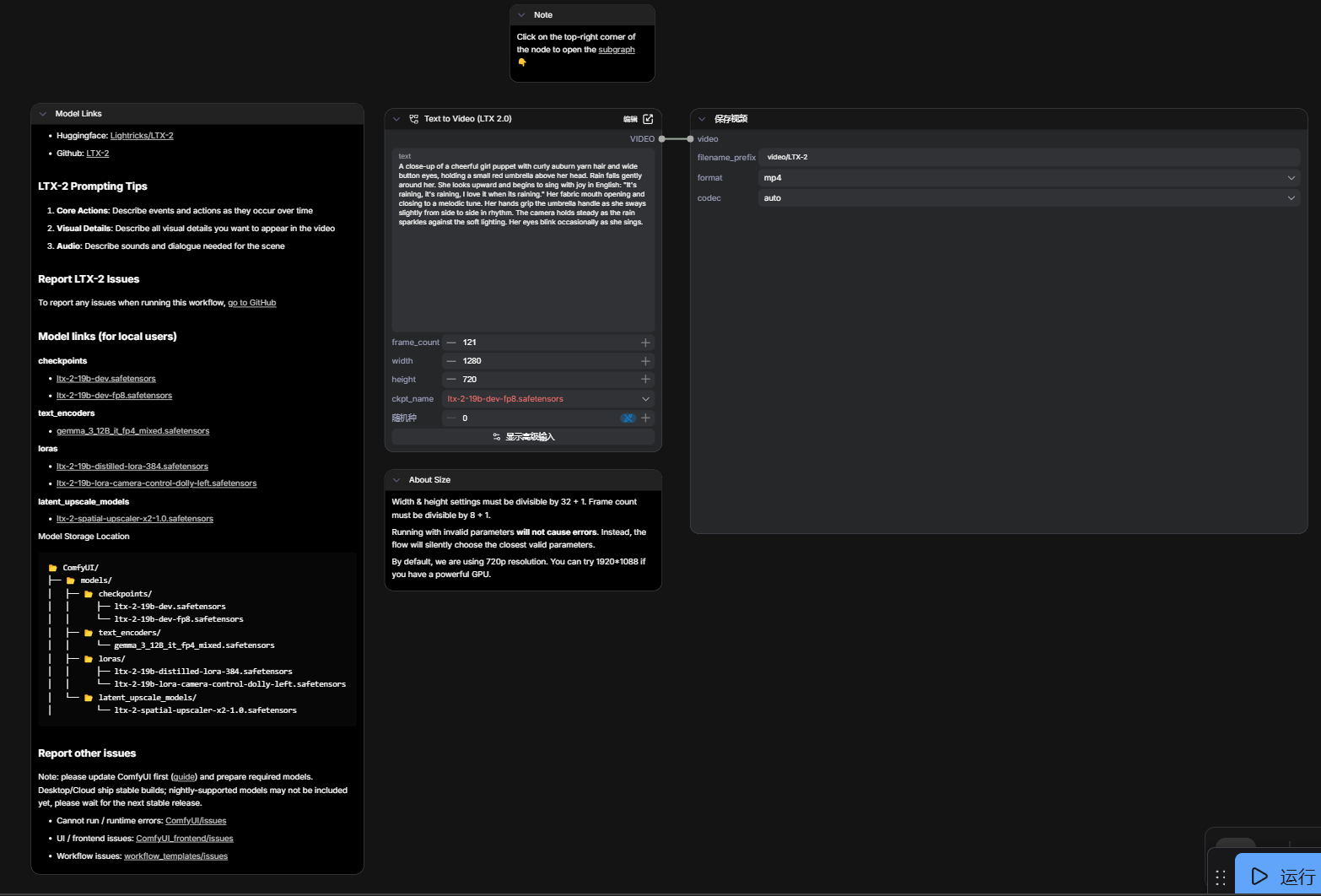Viewport: 1321px width, 896px height.
Task: Open the ckpt_name checkpoint dropdown
Action: click(548, 399)
